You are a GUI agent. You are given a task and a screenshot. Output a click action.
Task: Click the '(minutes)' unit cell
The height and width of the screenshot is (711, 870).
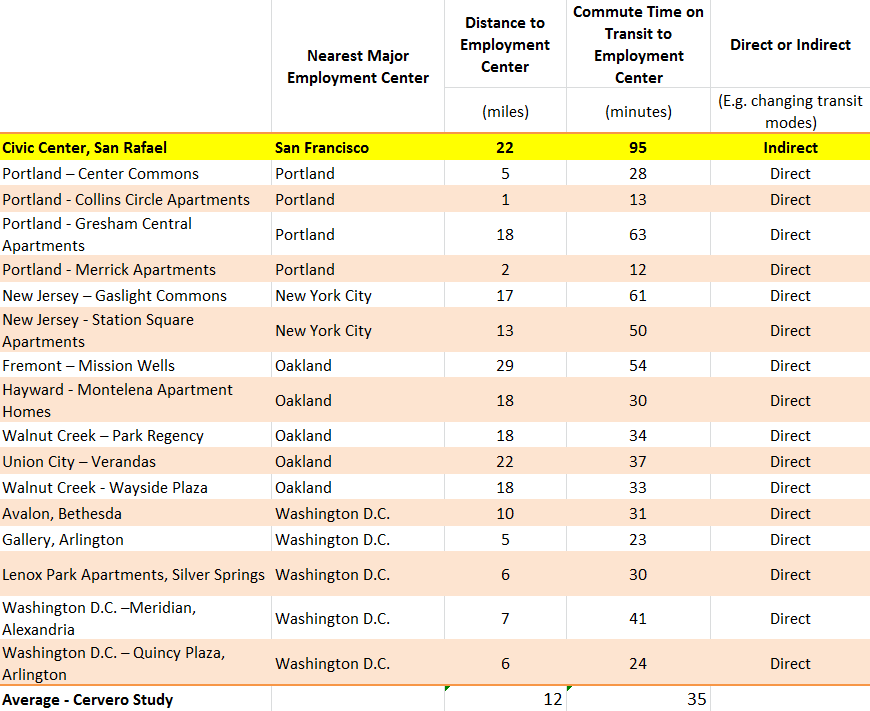tap(638, 112)
